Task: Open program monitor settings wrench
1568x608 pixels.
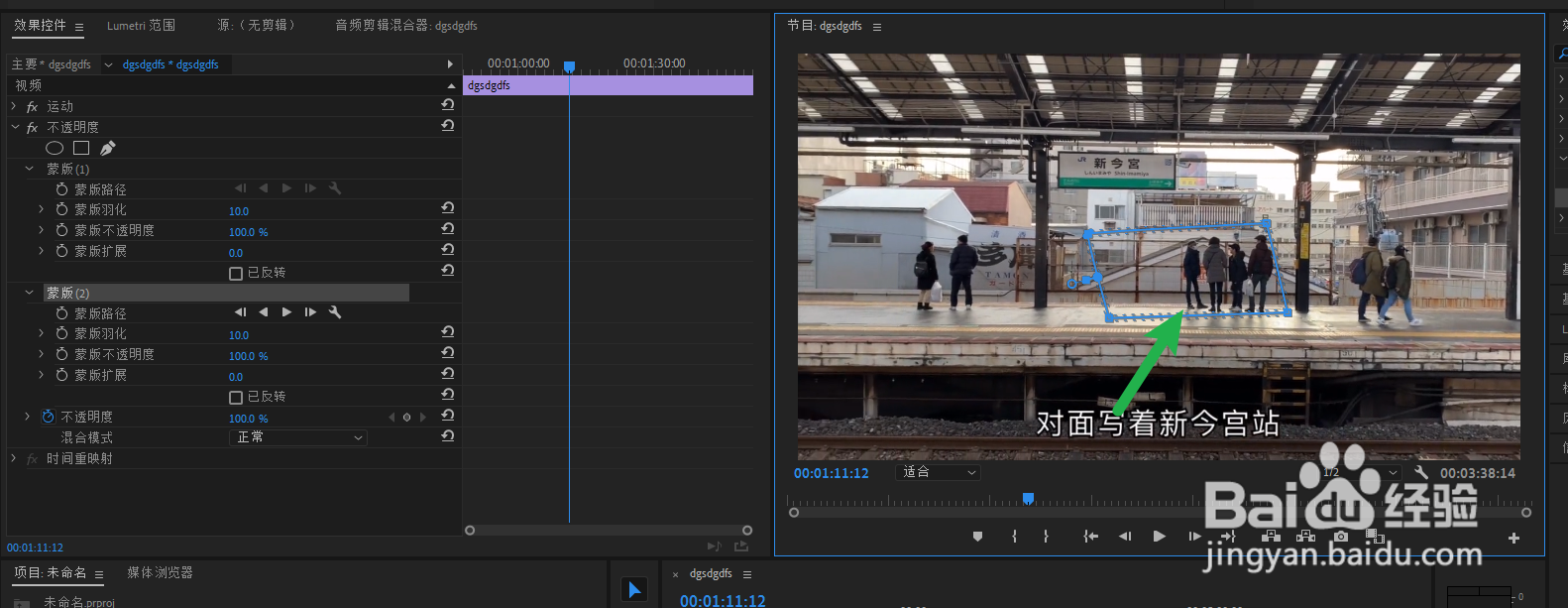Action: click(x=1421, y=472)
